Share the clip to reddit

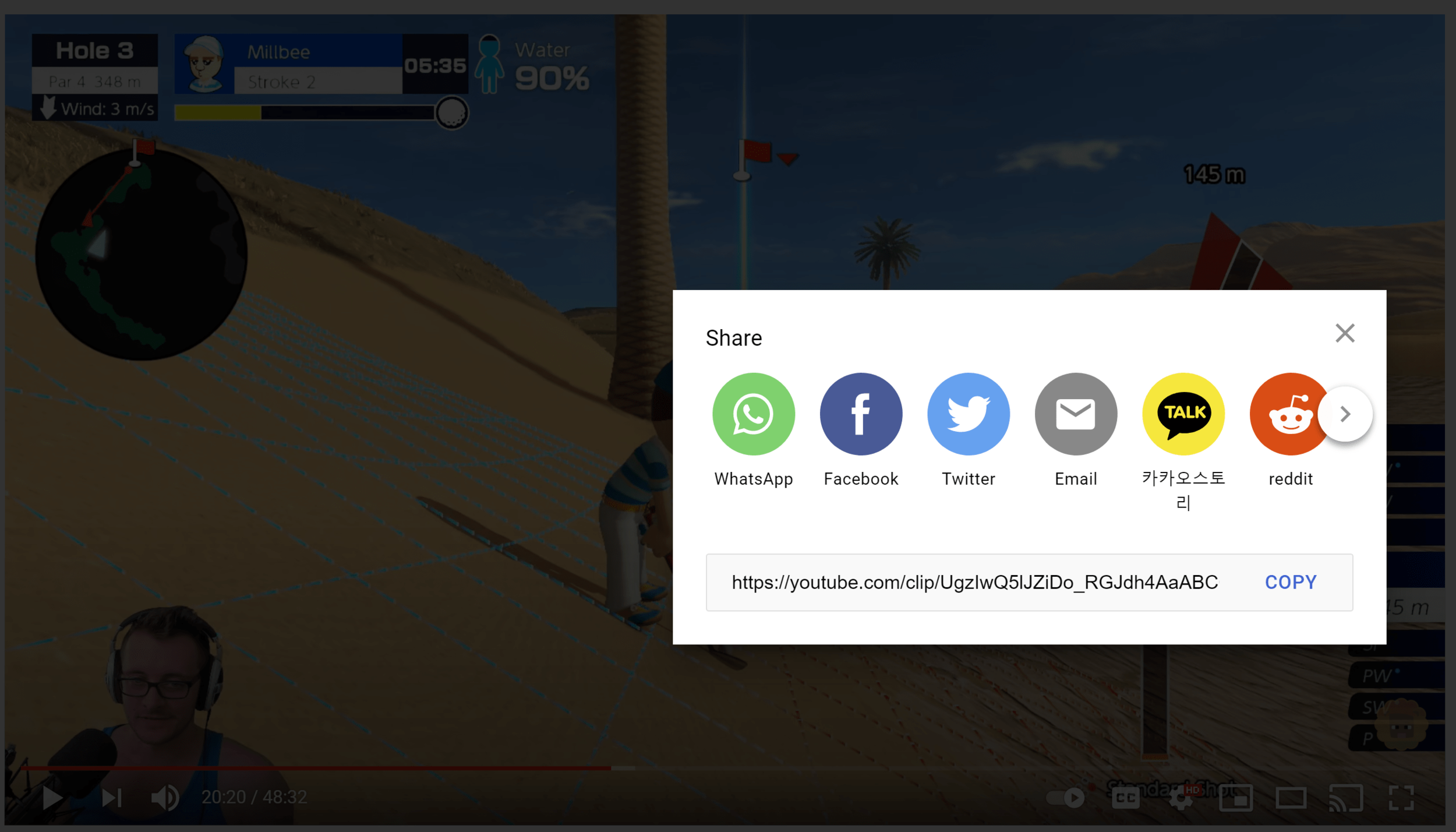(1288, 414)
